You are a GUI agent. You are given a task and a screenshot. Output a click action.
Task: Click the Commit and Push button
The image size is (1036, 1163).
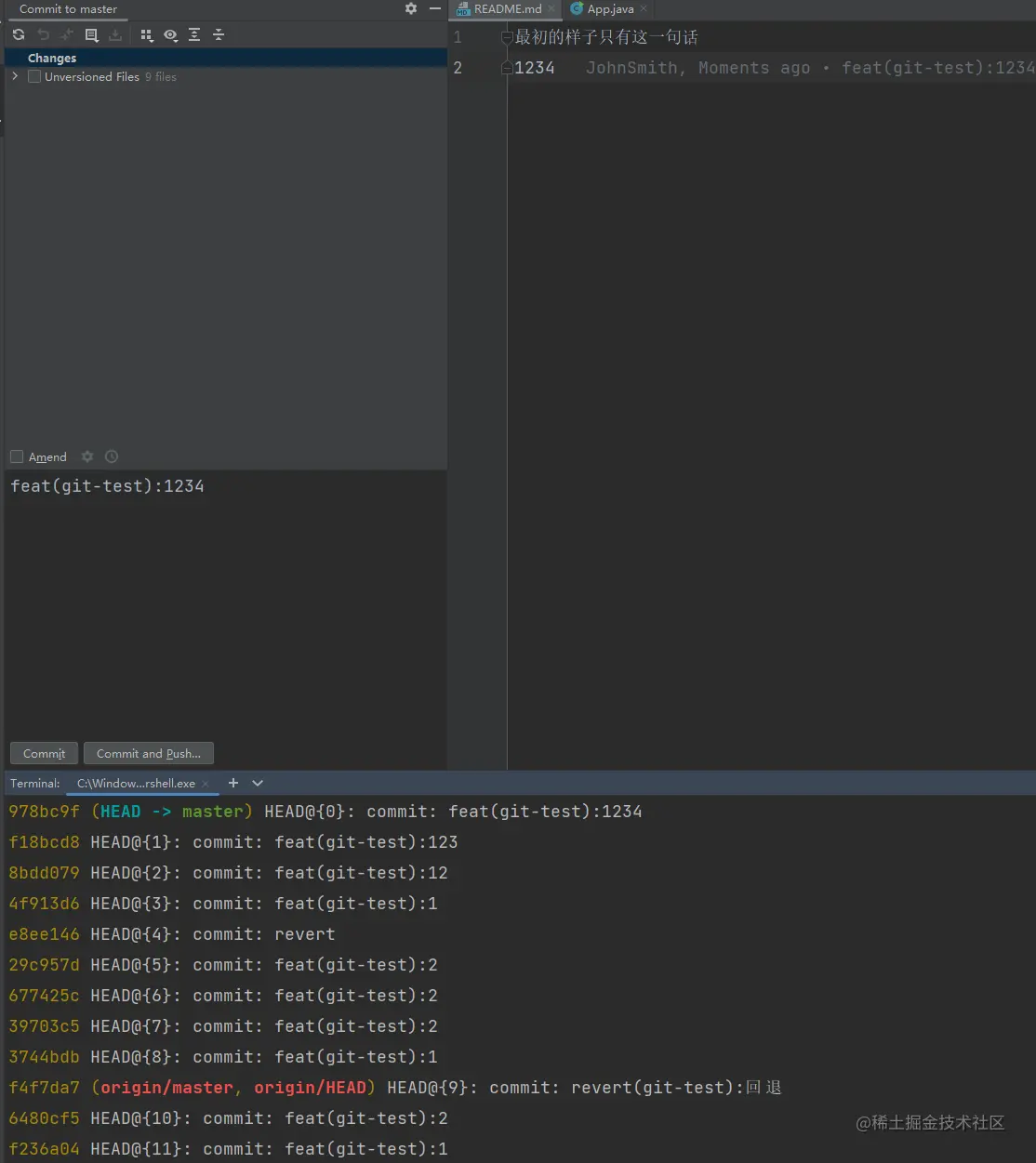click(x=149, y=753)
